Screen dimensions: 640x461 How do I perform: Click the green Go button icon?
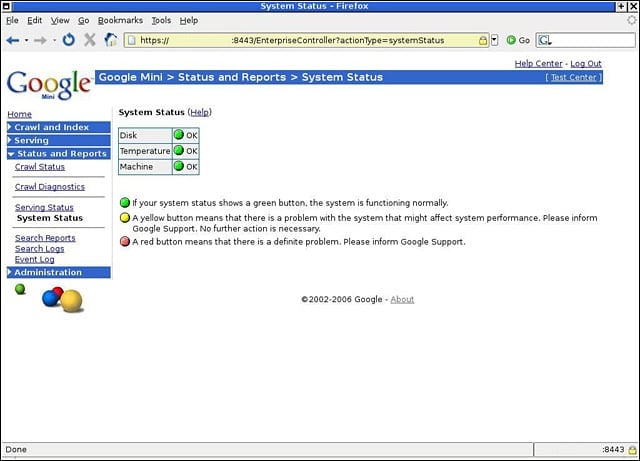coord(511,40)
